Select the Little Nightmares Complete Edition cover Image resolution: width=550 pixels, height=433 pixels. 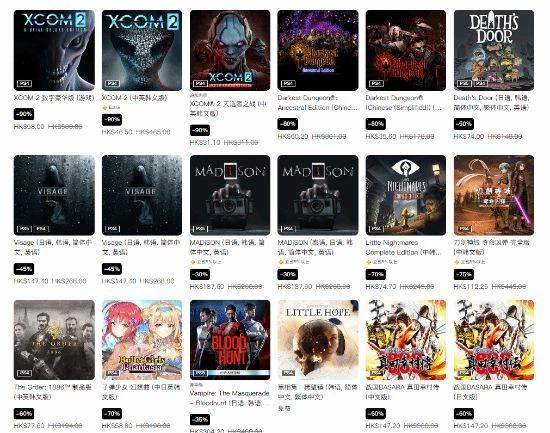[x=405, y=195]
